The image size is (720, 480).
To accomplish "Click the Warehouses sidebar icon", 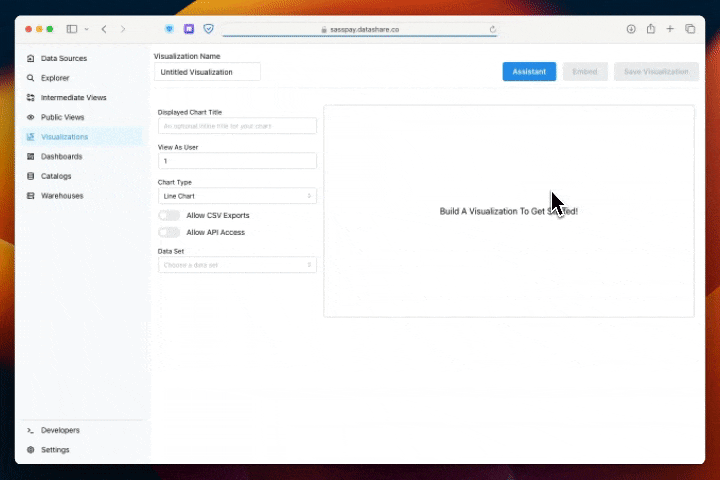I will tap(31, 196).
